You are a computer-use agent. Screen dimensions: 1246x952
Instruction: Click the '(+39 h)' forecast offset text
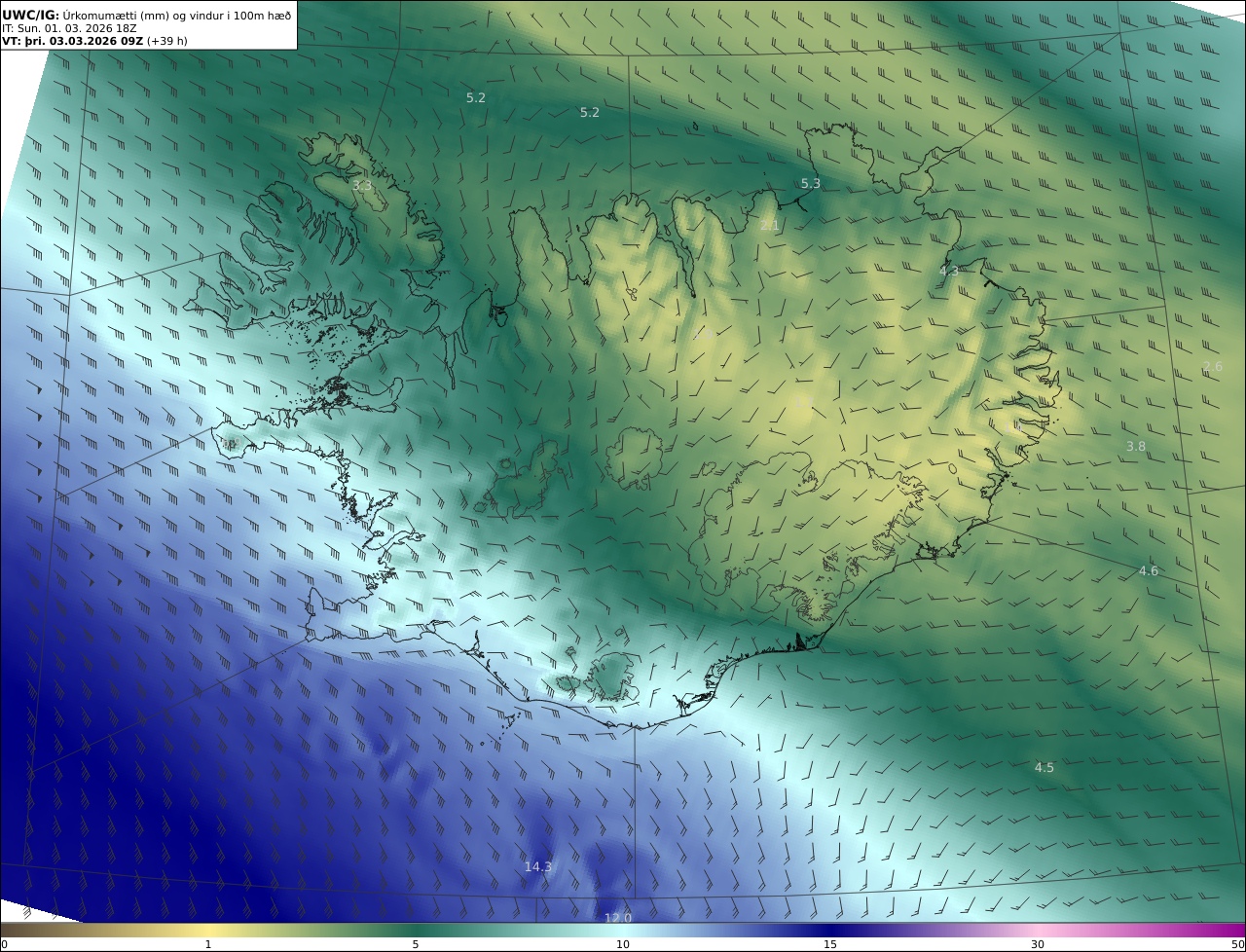pyautogui.click(x=167, y=42)
